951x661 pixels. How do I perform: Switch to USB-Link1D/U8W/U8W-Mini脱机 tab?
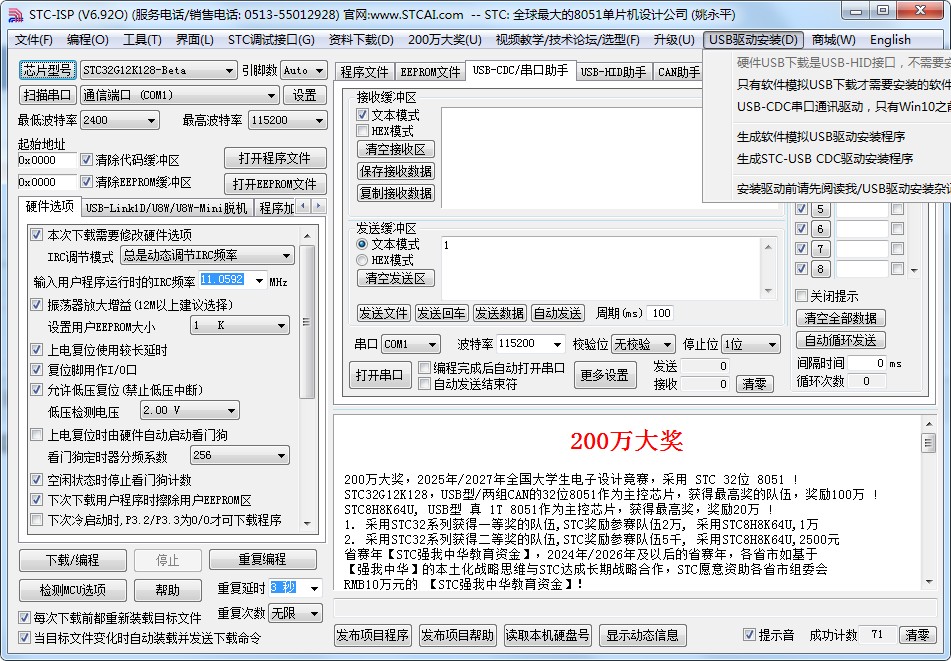[166, 208]
